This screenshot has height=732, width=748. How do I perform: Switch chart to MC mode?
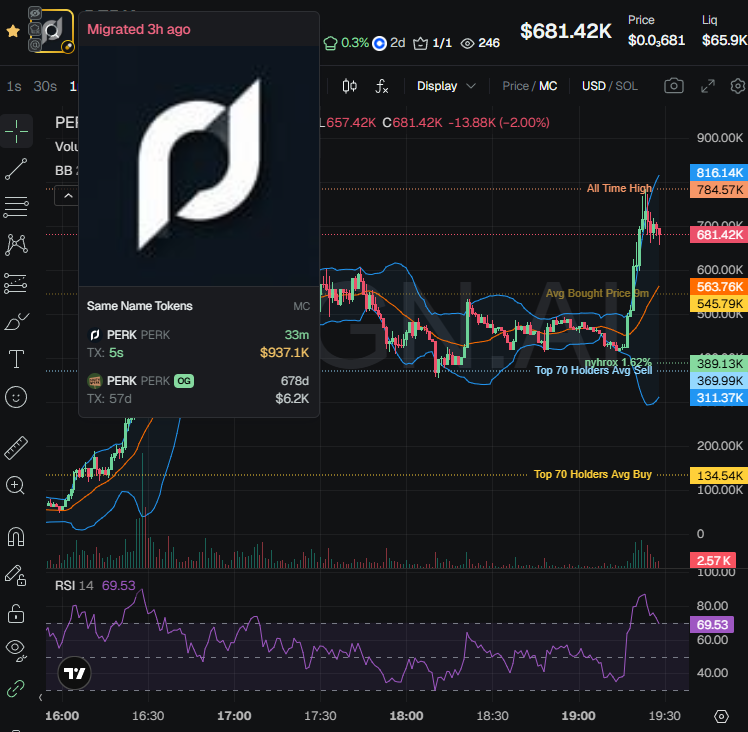click(x=548, y=86)
